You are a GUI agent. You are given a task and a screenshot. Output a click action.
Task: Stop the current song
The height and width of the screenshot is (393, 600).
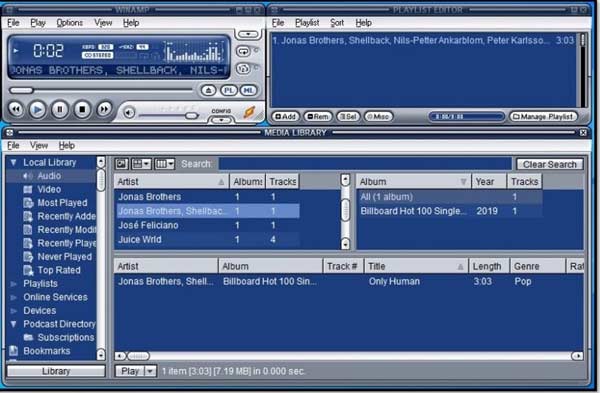[x=82, y=110]
